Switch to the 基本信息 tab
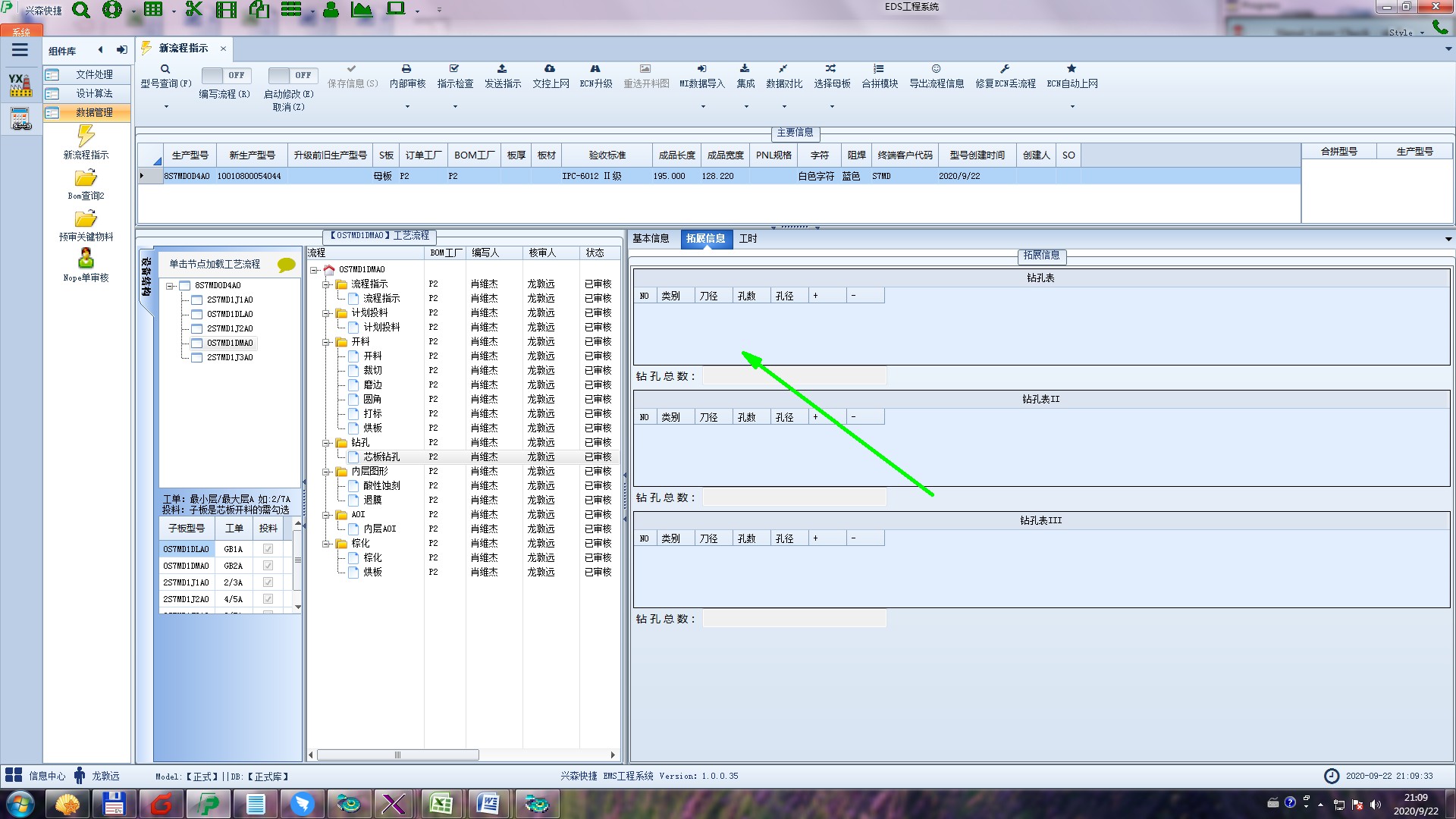This screenshot has height=819, width=1456. [651, 239]
